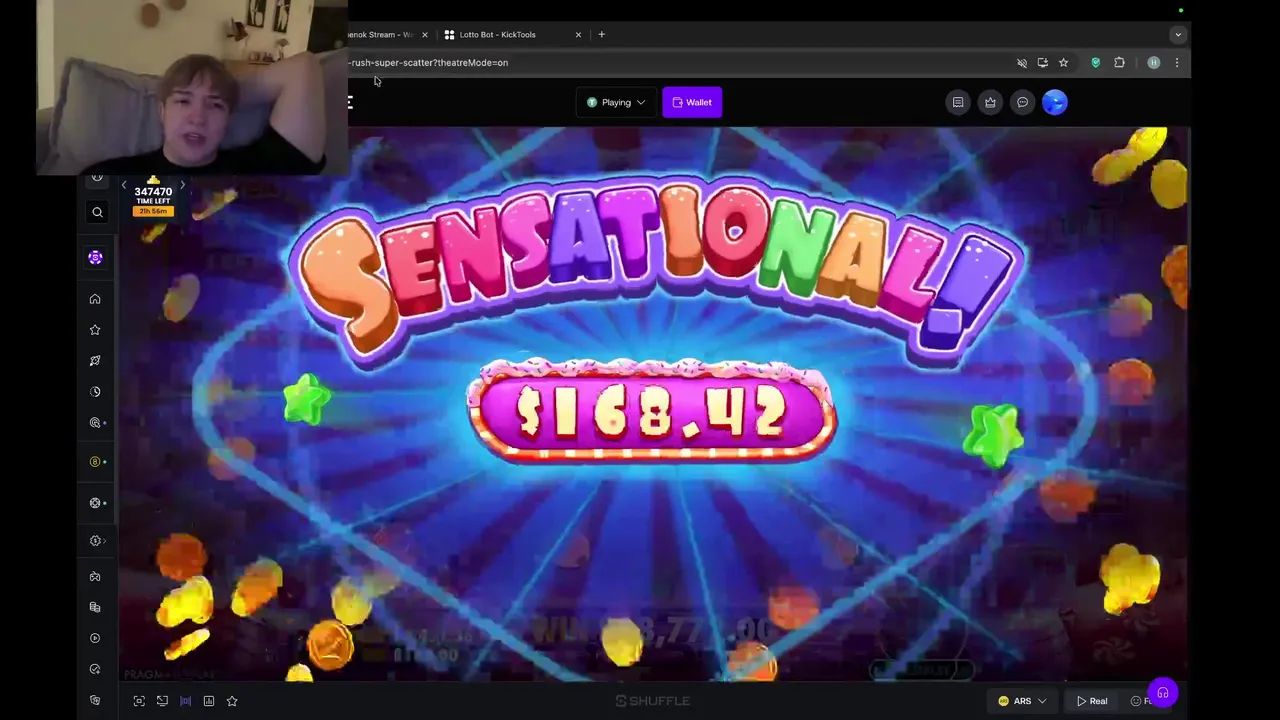Open game in pop-out window icon
Image resolution: width=1280 pixels, height=720 pixels.
(162, 701)
